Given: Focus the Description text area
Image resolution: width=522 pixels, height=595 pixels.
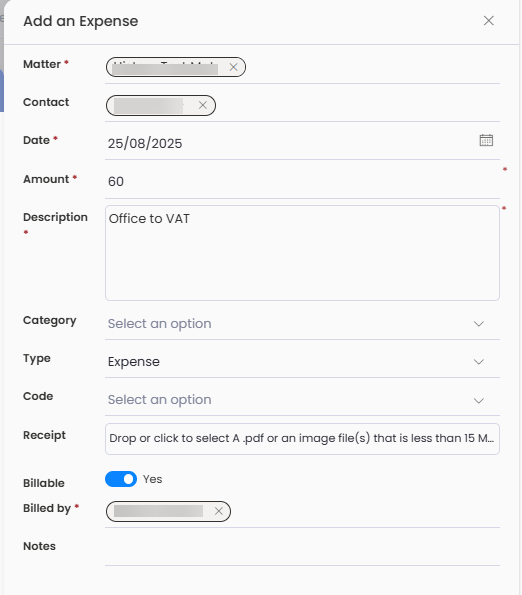Looking at the screenshot, I should click(x=302, y=253).
